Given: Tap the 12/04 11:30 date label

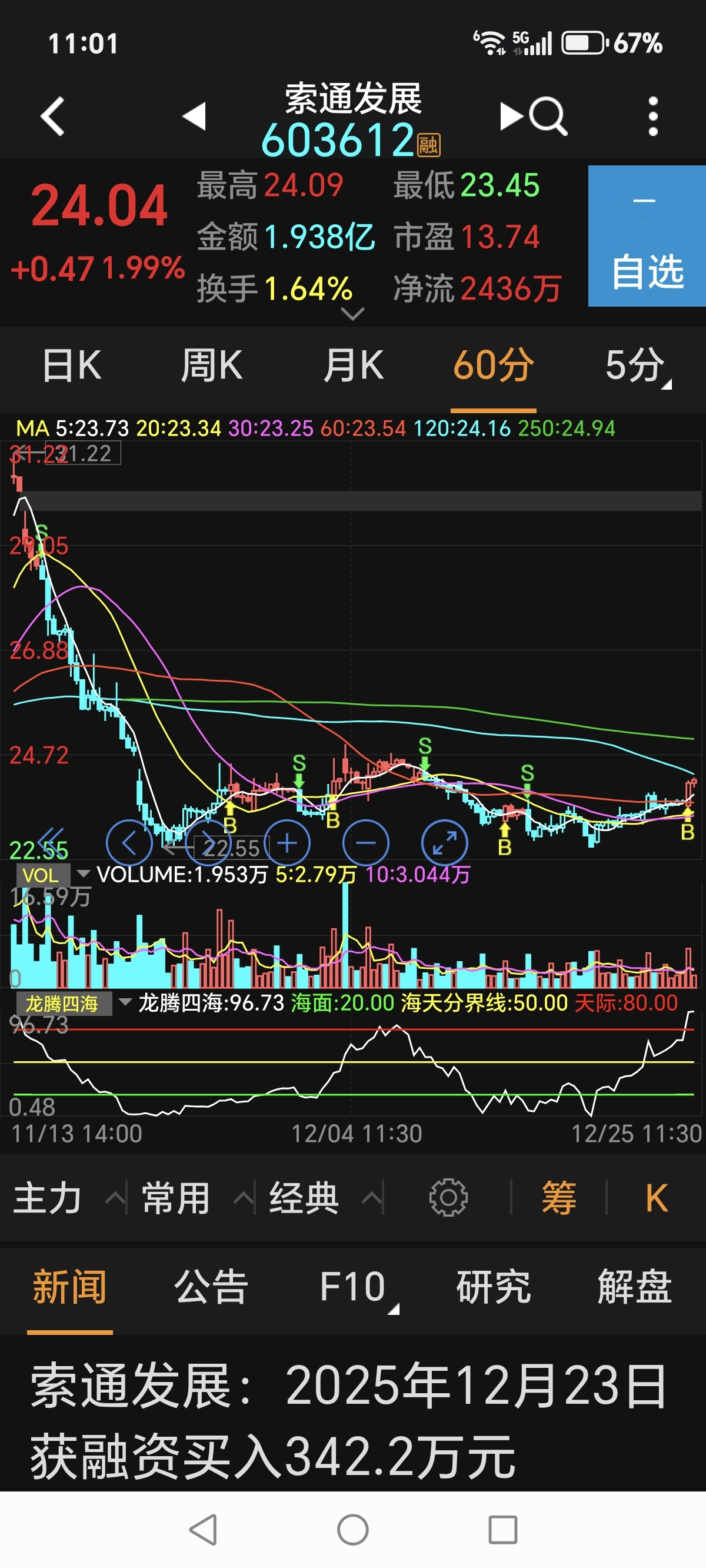Looking at the screenshot, I should 357,1134.
